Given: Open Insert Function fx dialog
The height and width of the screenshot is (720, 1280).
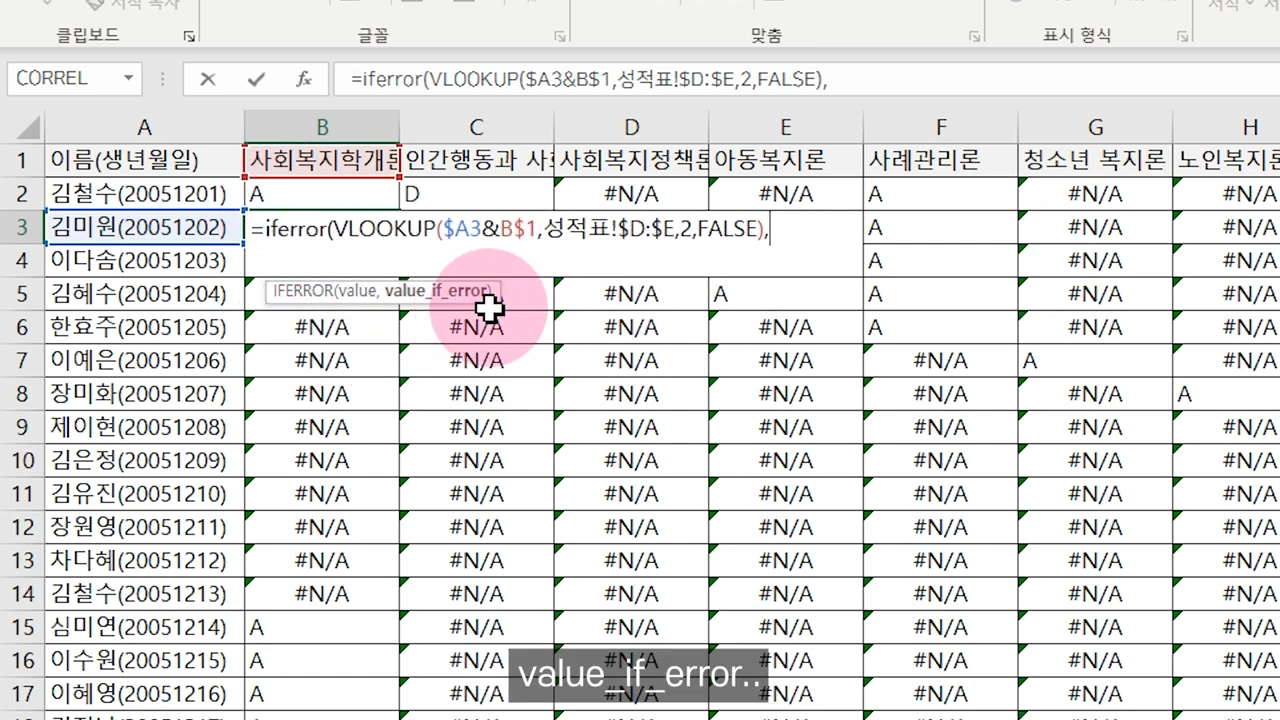Looking at the screenshot, I should (304, 79).
